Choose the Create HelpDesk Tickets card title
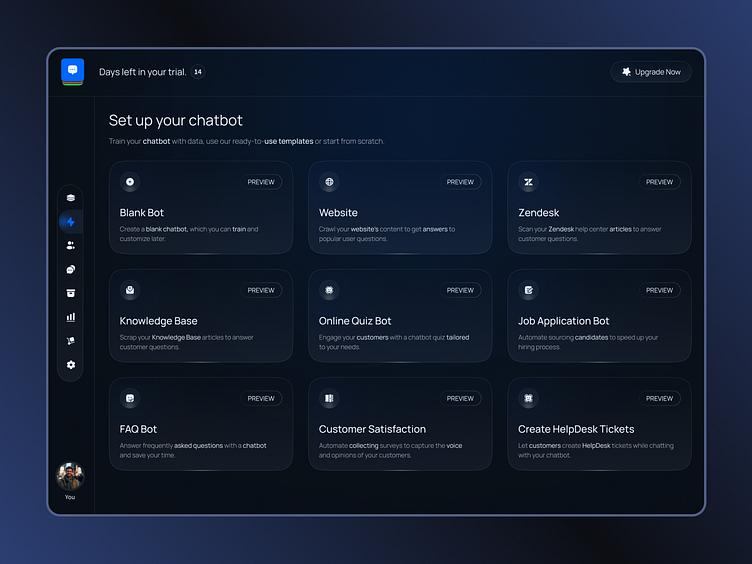 click(x=576, y=429)
